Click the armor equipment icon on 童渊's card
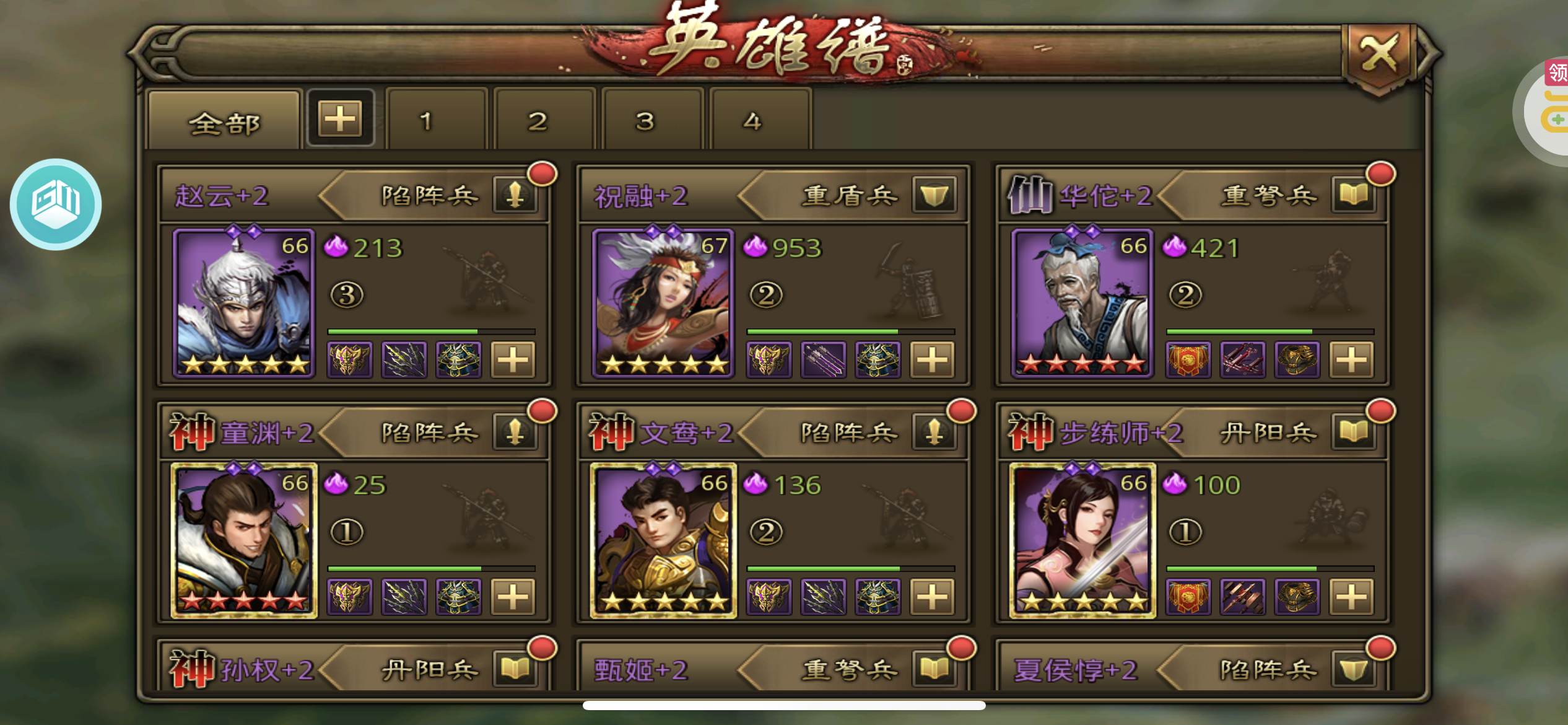 coord(458,597)
